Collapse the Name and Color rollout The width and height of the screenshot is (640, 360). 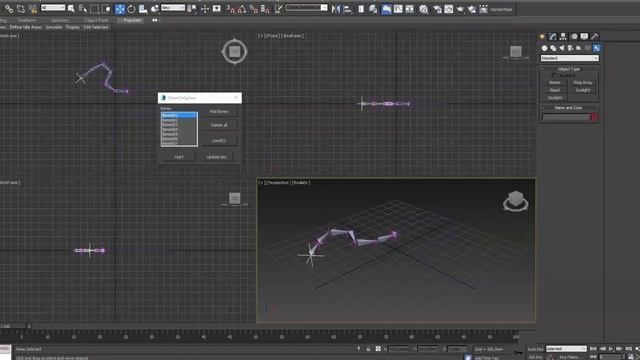coord(569,108)
